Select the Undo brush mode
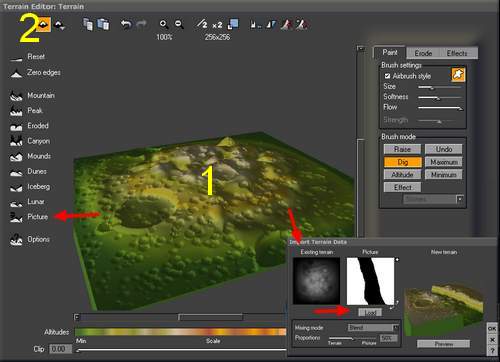This screenshot has width=500, height=362. tap(444, 149)
